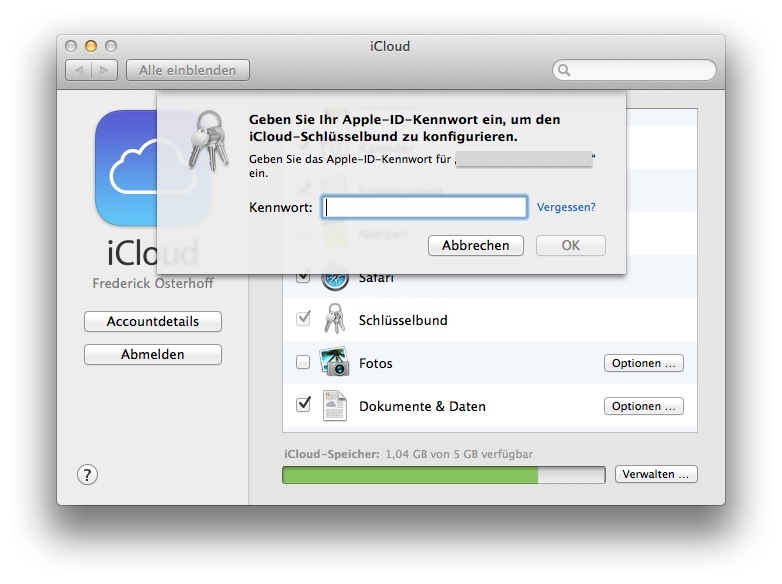Click the '1,04 GB von 5 GB verfügbar' text
This screenshot has width=782, height=584.
pyautogui.click(x=459, y=454)
